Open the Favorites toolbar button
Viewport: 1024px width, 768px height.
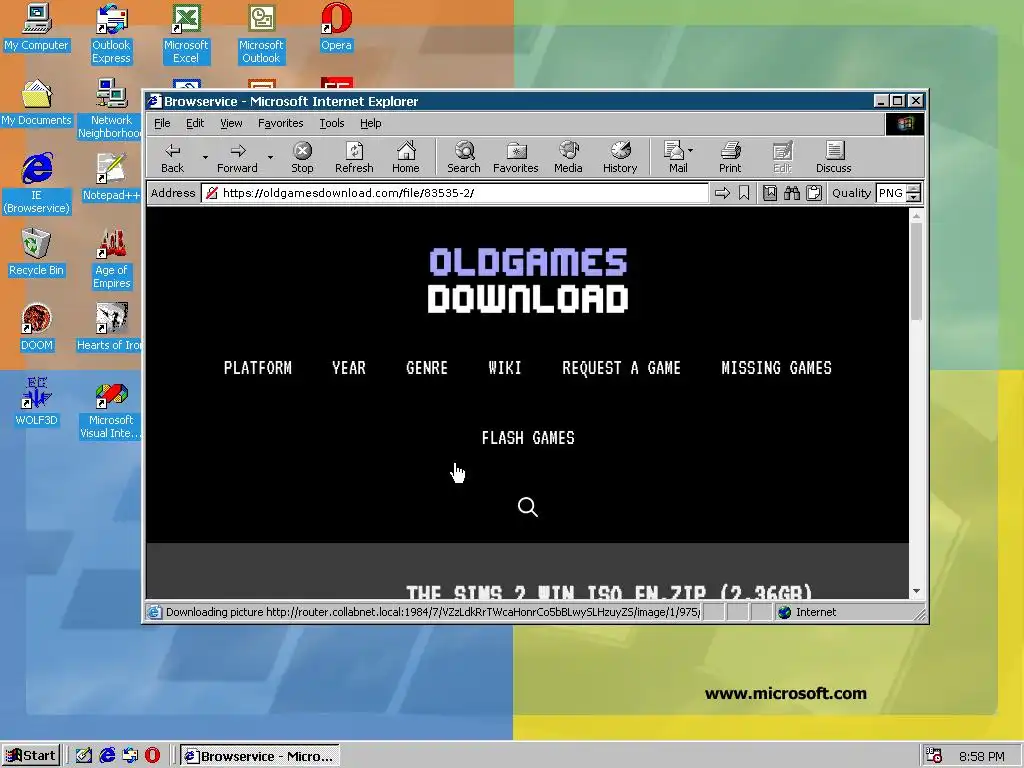pos(516,157)
